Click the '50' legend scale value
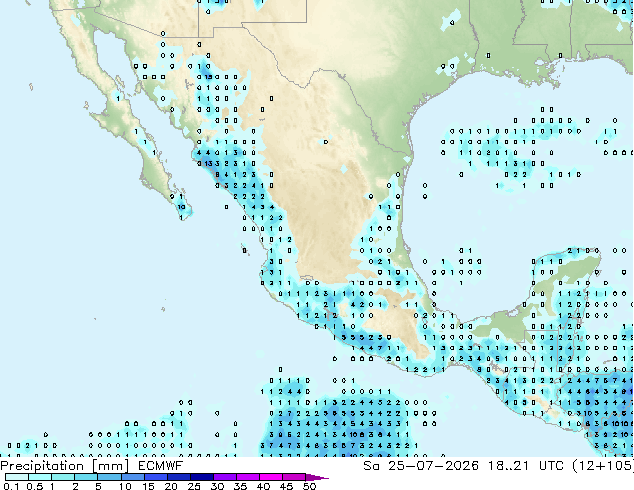Viewport: 634px width, 490px height. click(309, 486)
